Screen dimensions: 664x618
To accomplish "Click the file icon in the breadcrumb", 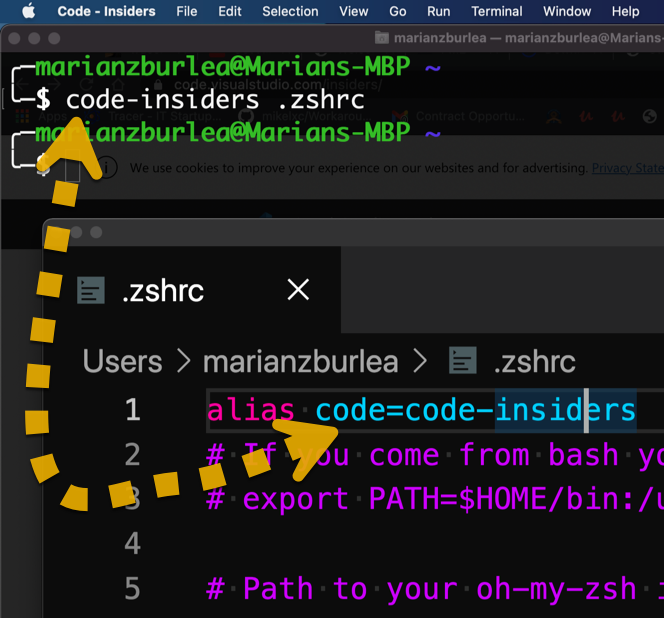I will coord(462,360).
